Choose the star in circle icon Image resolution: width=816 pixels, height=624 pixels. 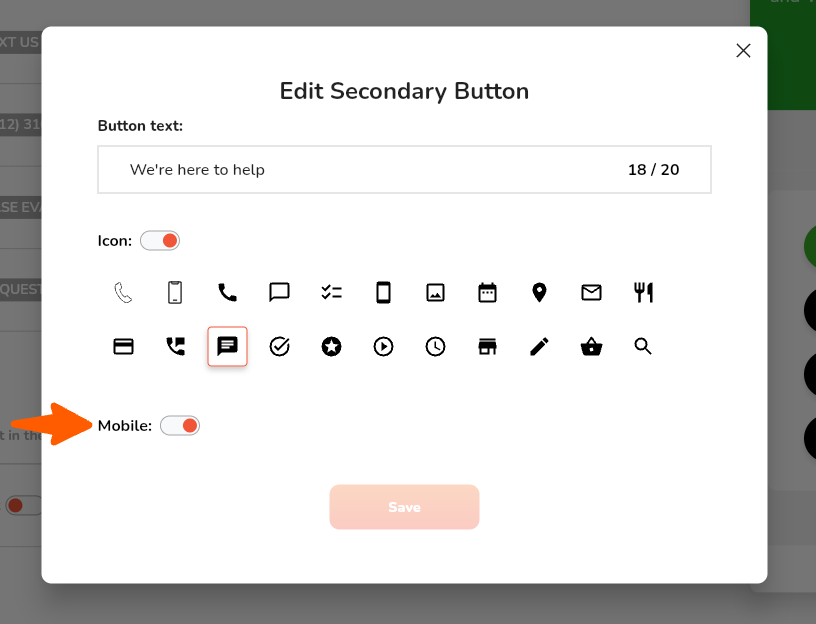click(x=332, y=347)
